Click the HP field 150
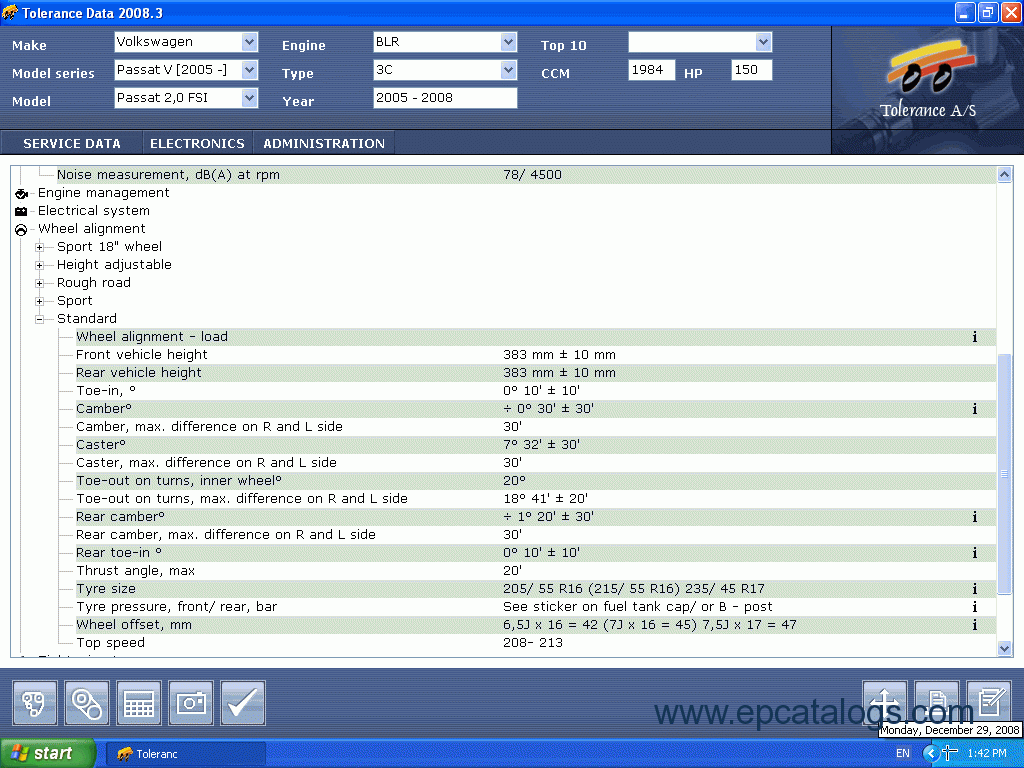This screenshot has height=768, width=1024. pos(752,70)
